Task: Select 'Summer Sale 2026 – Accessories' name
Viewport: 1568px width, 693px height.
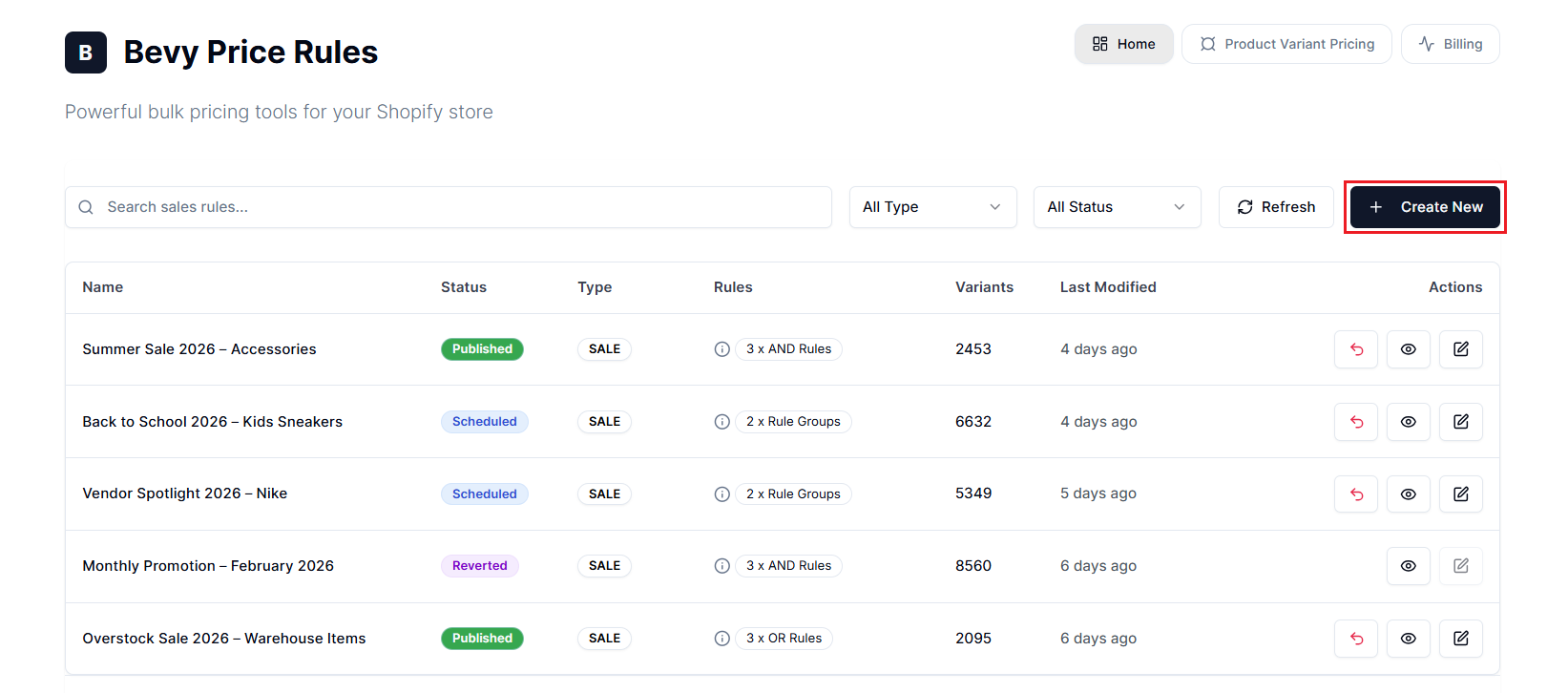Action: pos(199,349)
